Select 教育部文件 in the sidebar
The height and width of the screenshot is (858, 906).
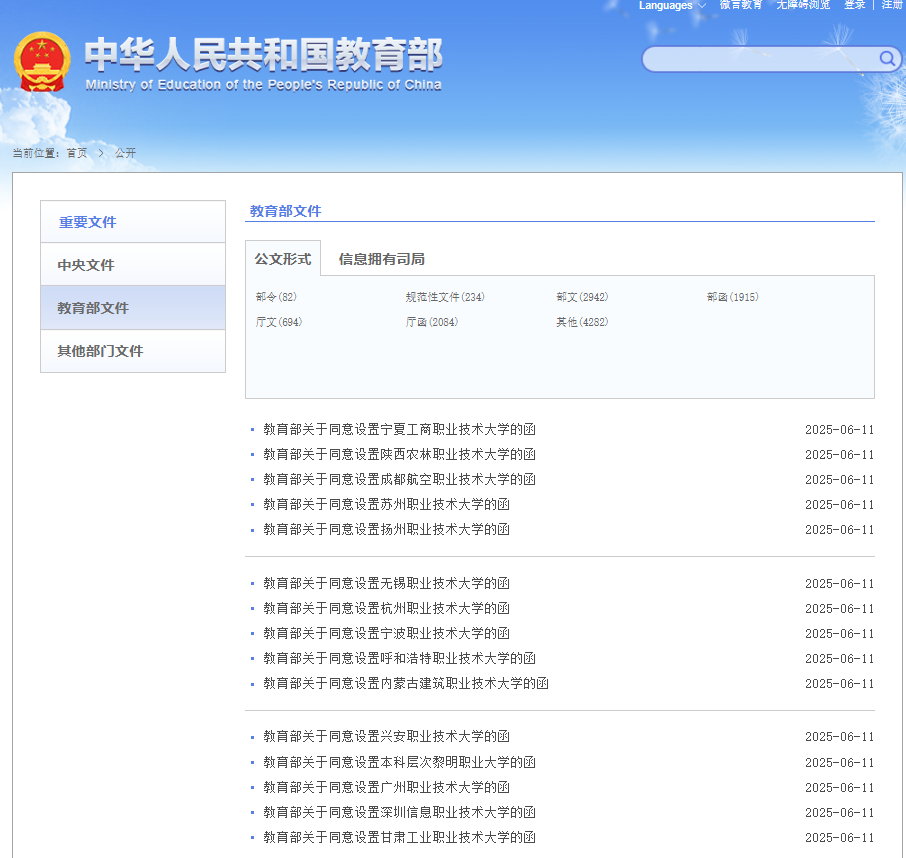(133, 308)
